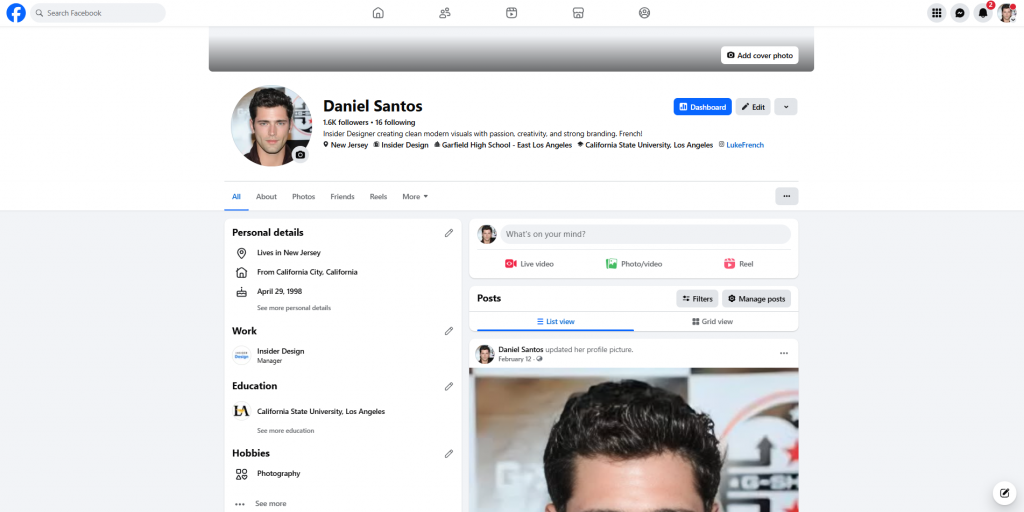Screen dimensions: 1024x512
Task: Edit Education section with pencil icon
Action: pyautogui.click(x=449, y=386)
